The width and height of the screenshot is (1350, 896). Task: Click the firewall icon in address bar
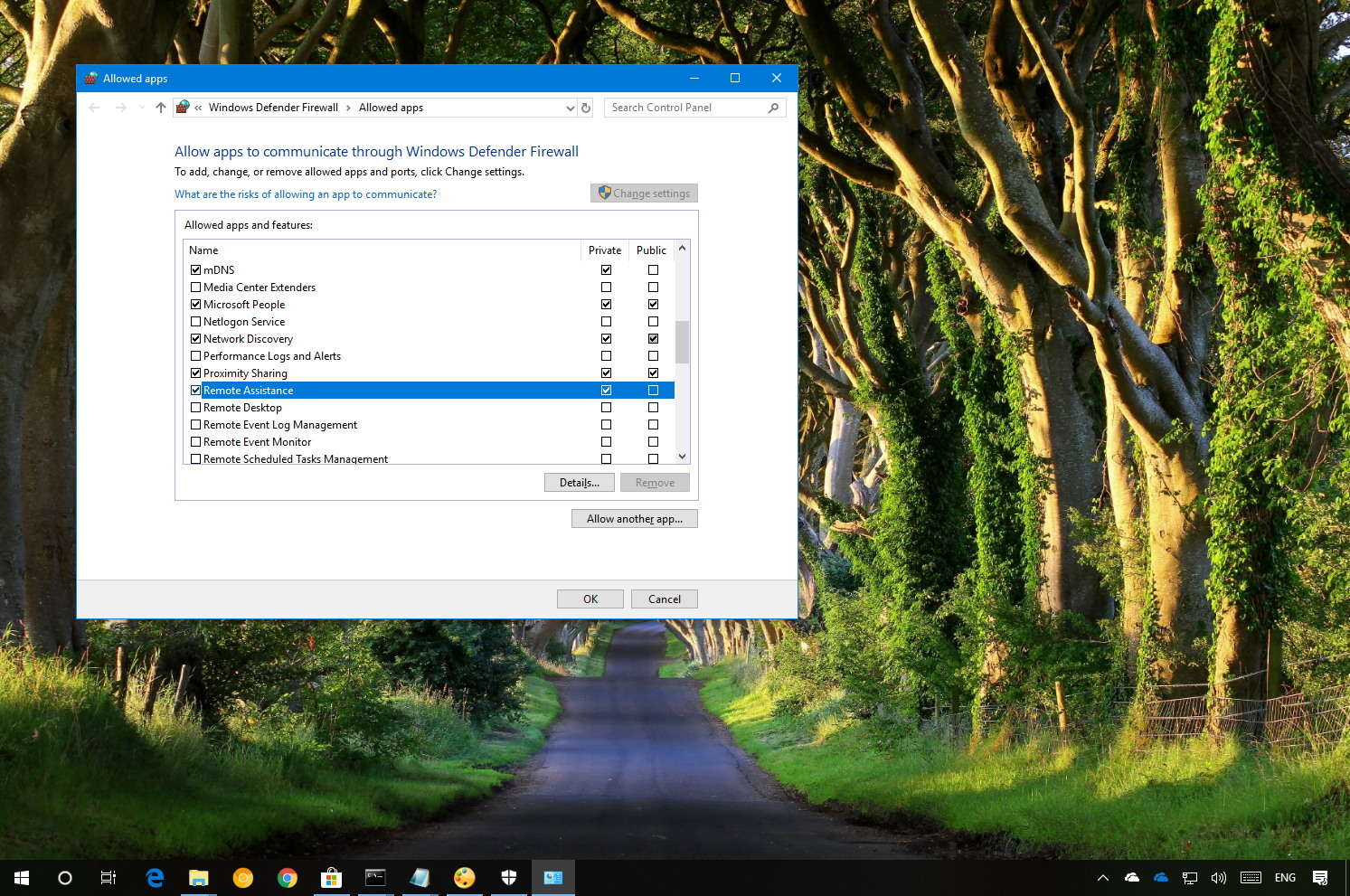click(x=183, y=107)
